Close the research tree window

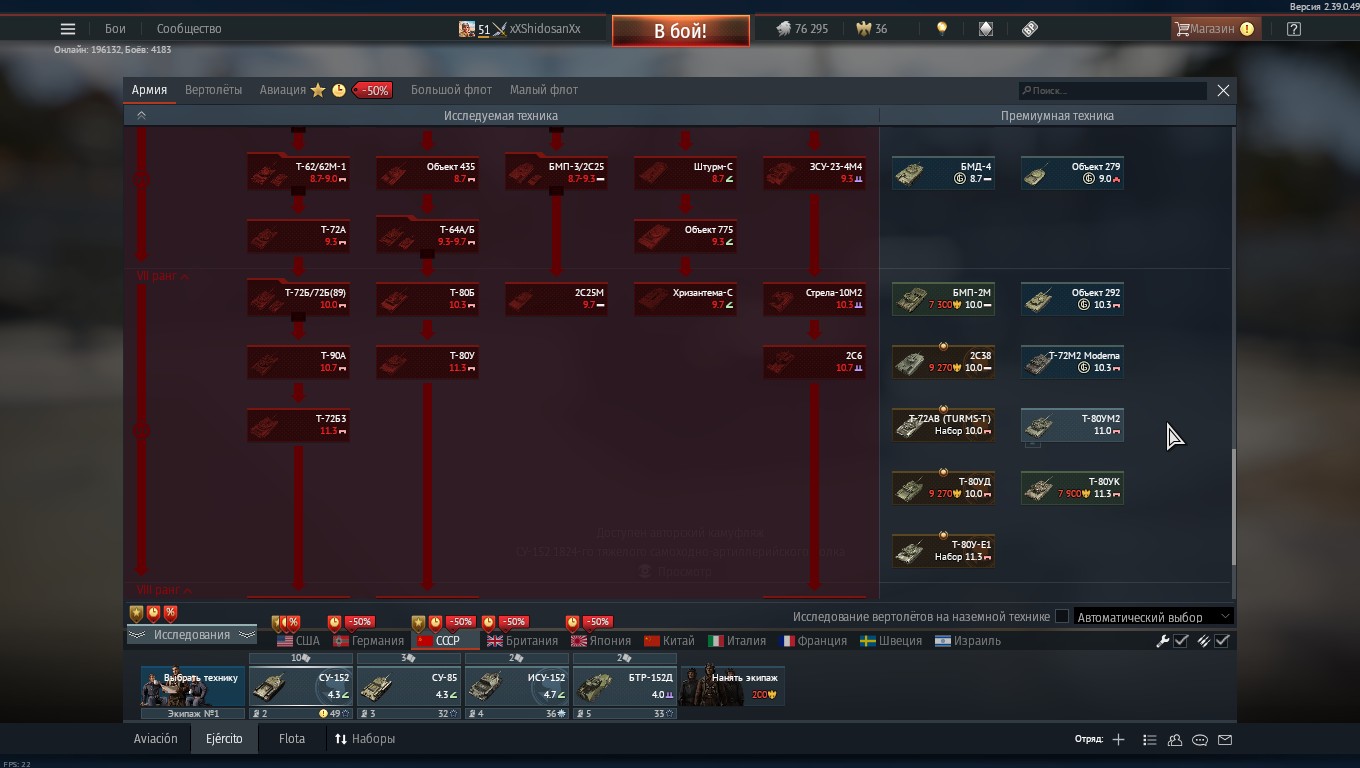click(x=1223, y=90)
